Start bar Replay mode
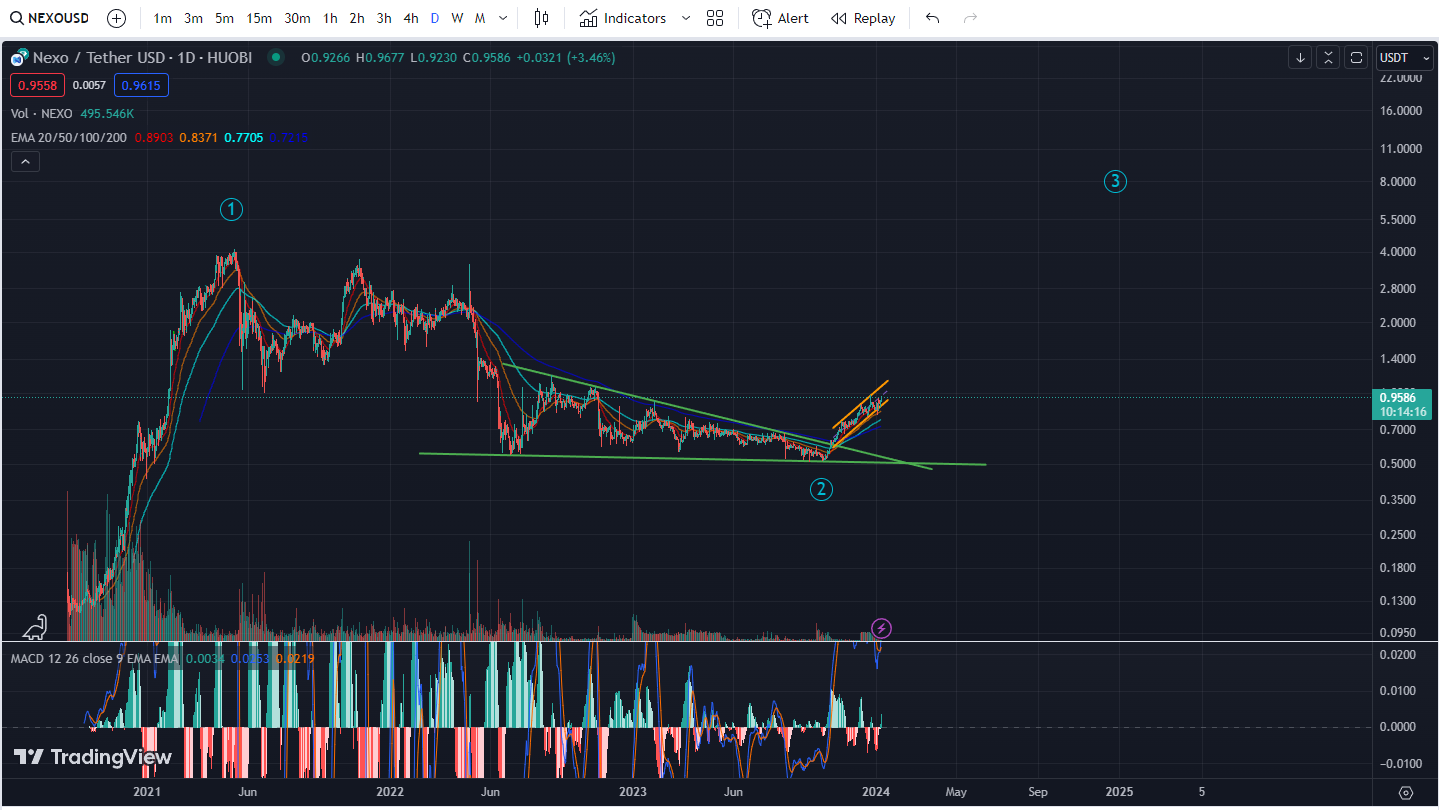Image resolution: width=1439 pixels, height=810 pixels. [x=863, y=18]
